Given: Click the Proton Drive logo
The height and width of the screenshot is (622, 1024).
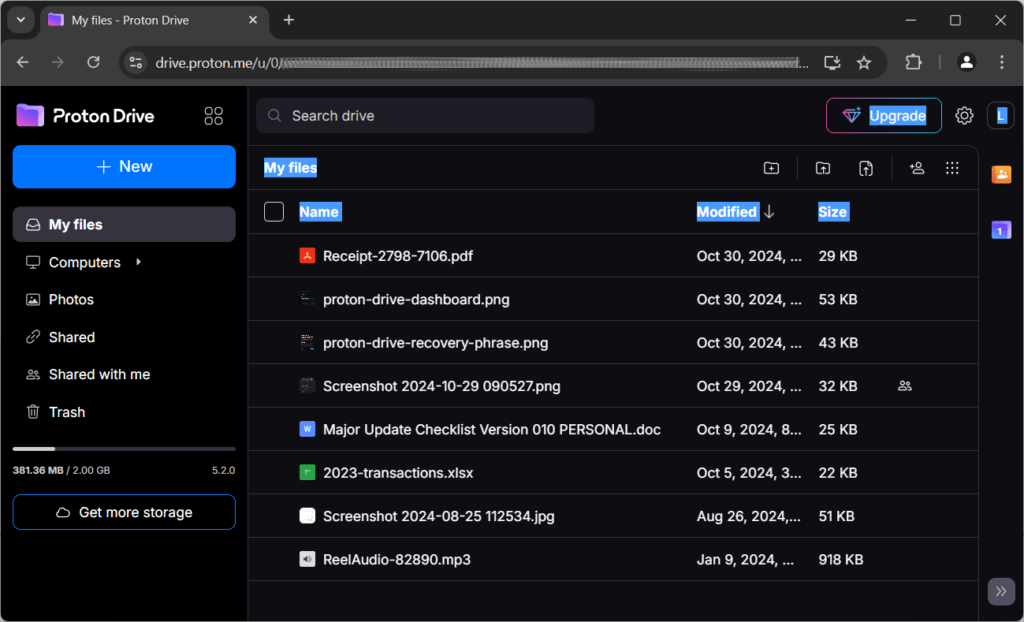Looking at the screenshot, I should [85, 116].
